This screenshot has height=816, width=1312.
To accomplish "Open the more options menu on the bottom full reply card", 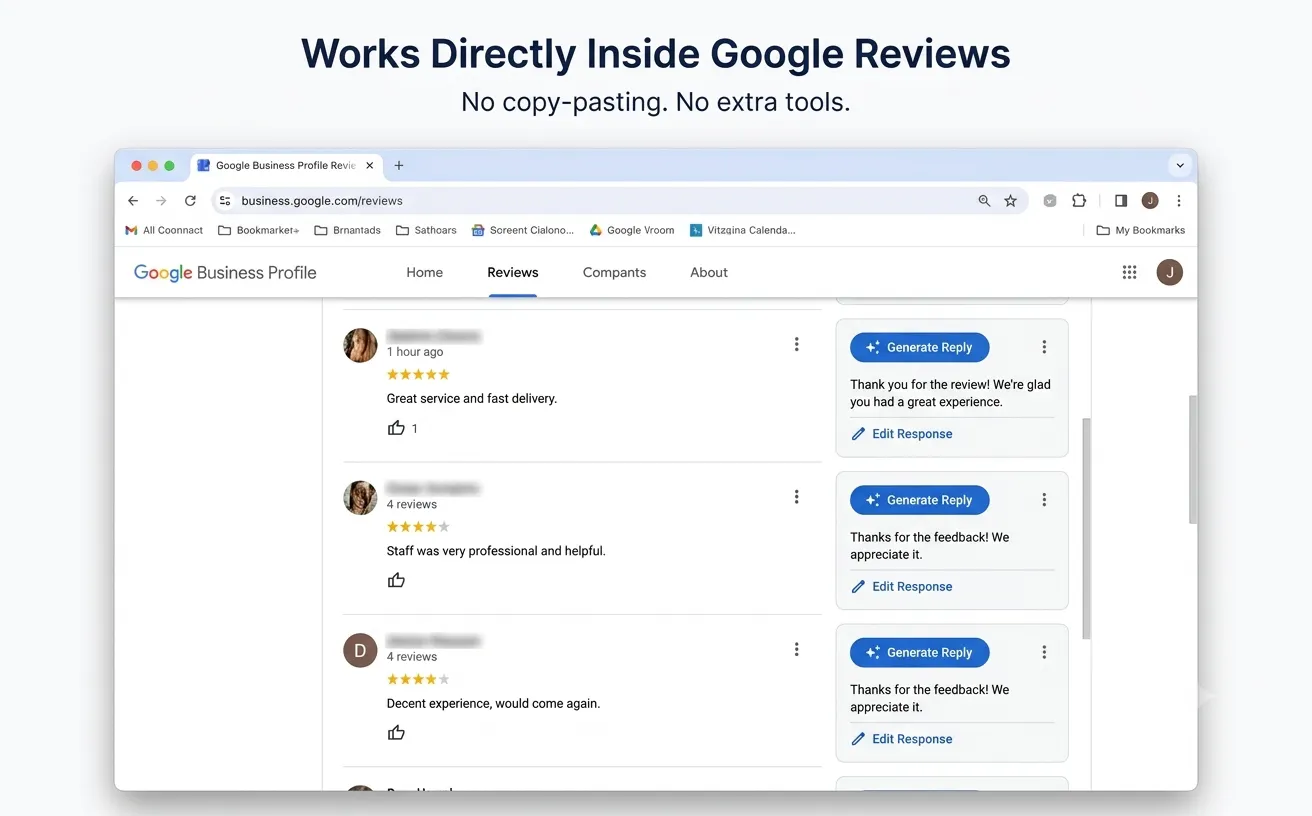I will [x=1044, y=652].
